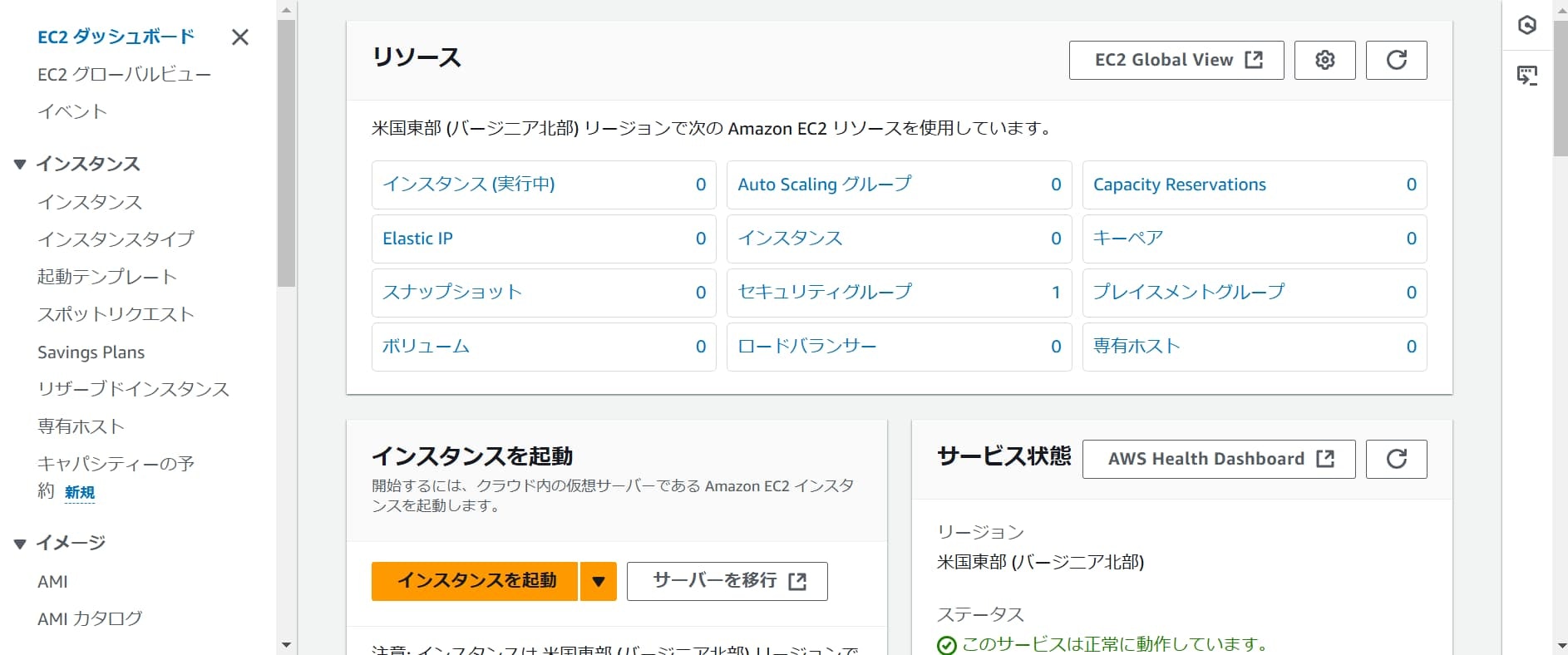Viewport: 1568px width, 655px height.
Task: Open the CloudShell tutorial panel icon
Action: (x=1527, y=76)
